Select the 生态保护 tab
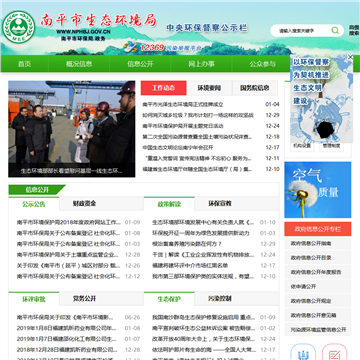Image resolution: width=360 pixels, height=360 pixels. click(x=169, y=299)
